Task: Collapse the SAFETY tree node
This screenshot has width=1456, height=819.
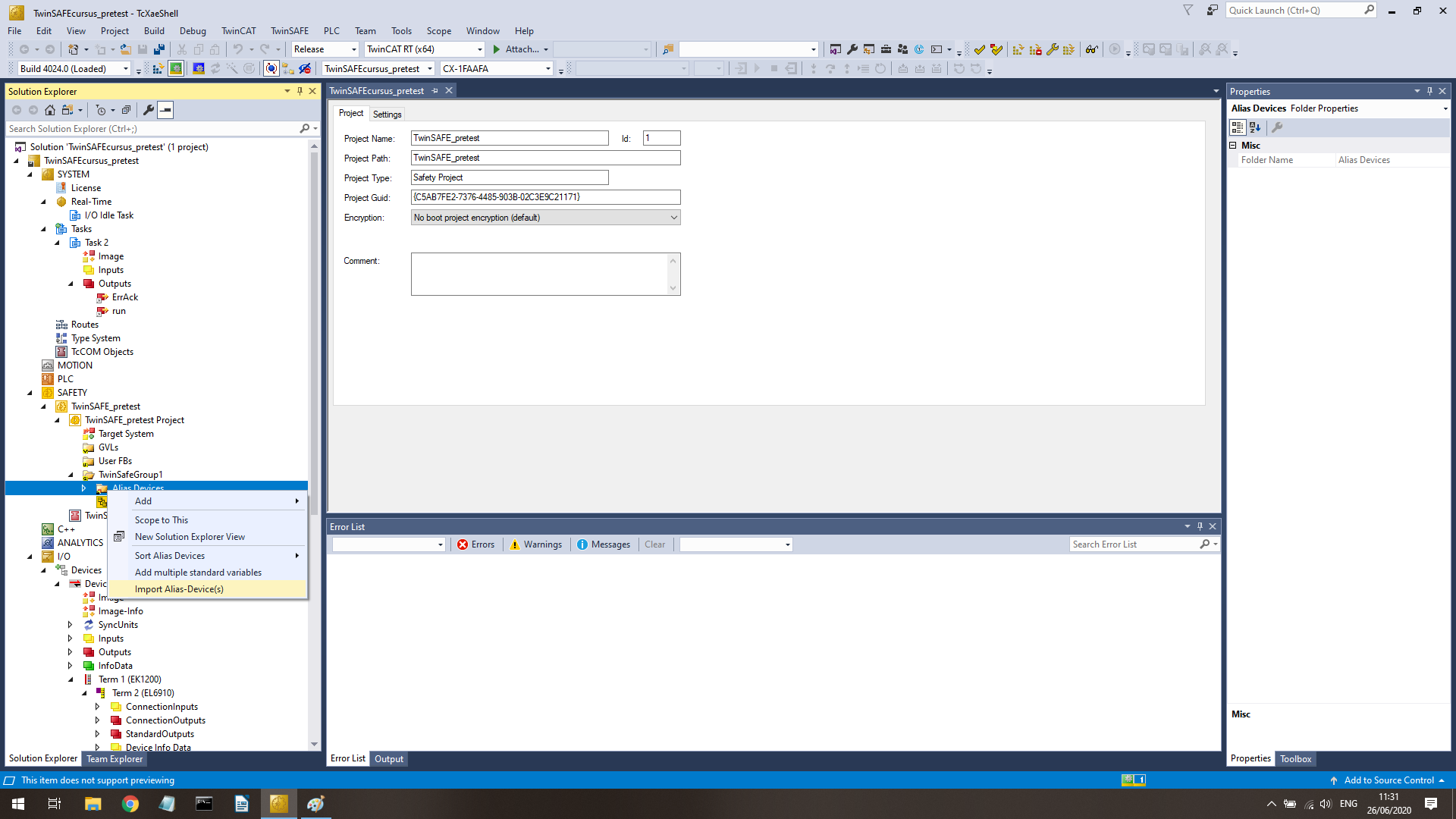Action: pyautogui.click(x=30, y=393)
